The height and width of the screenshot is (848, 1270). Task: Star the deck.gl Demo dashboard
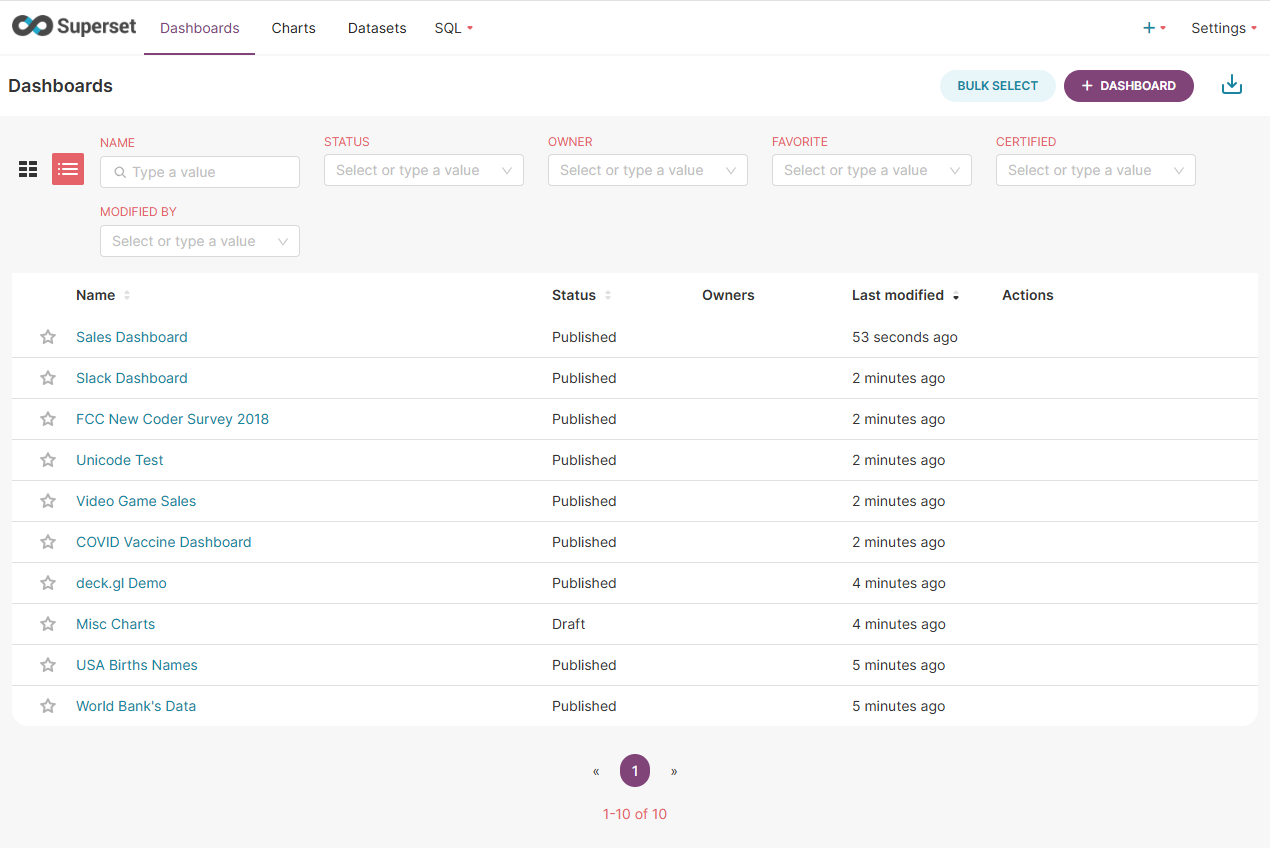point(48,583)
